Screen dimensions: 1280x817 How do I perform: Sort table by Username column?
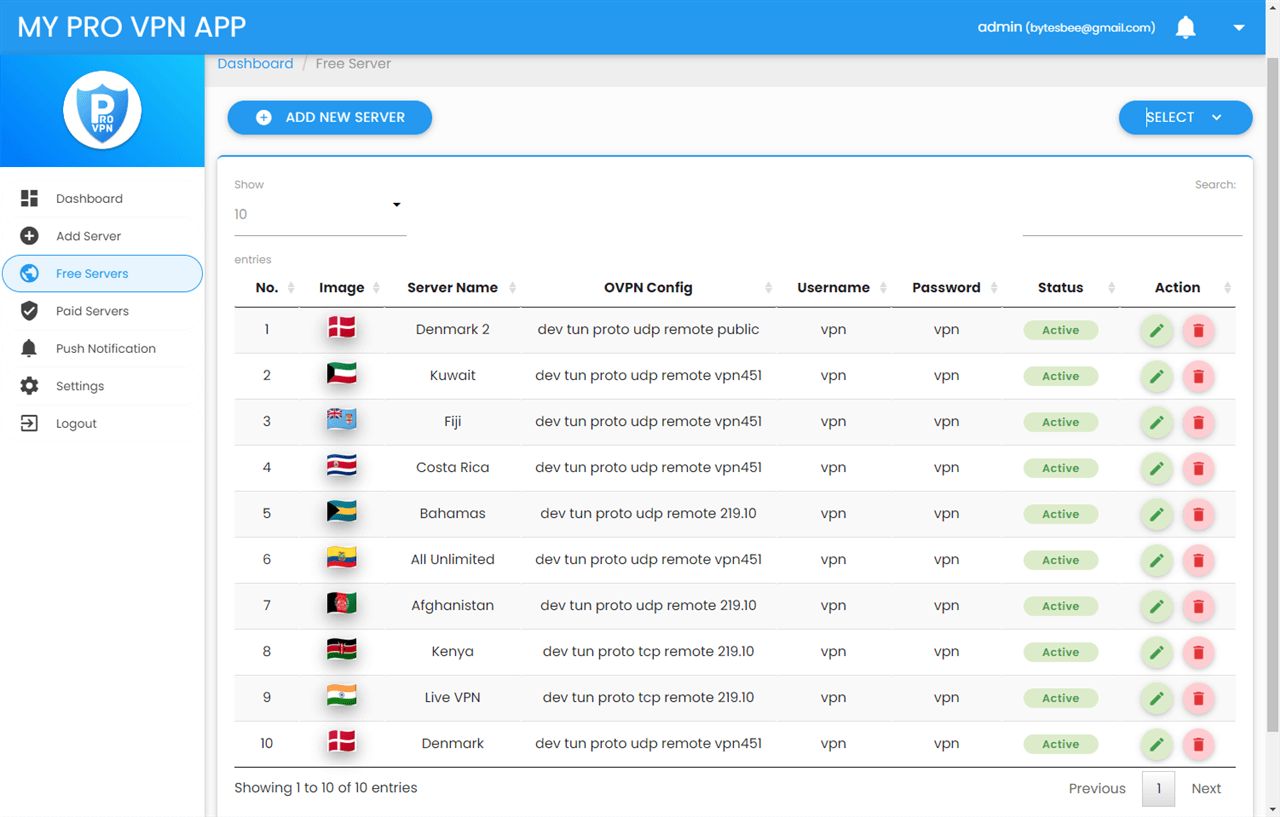click(833, 287)
